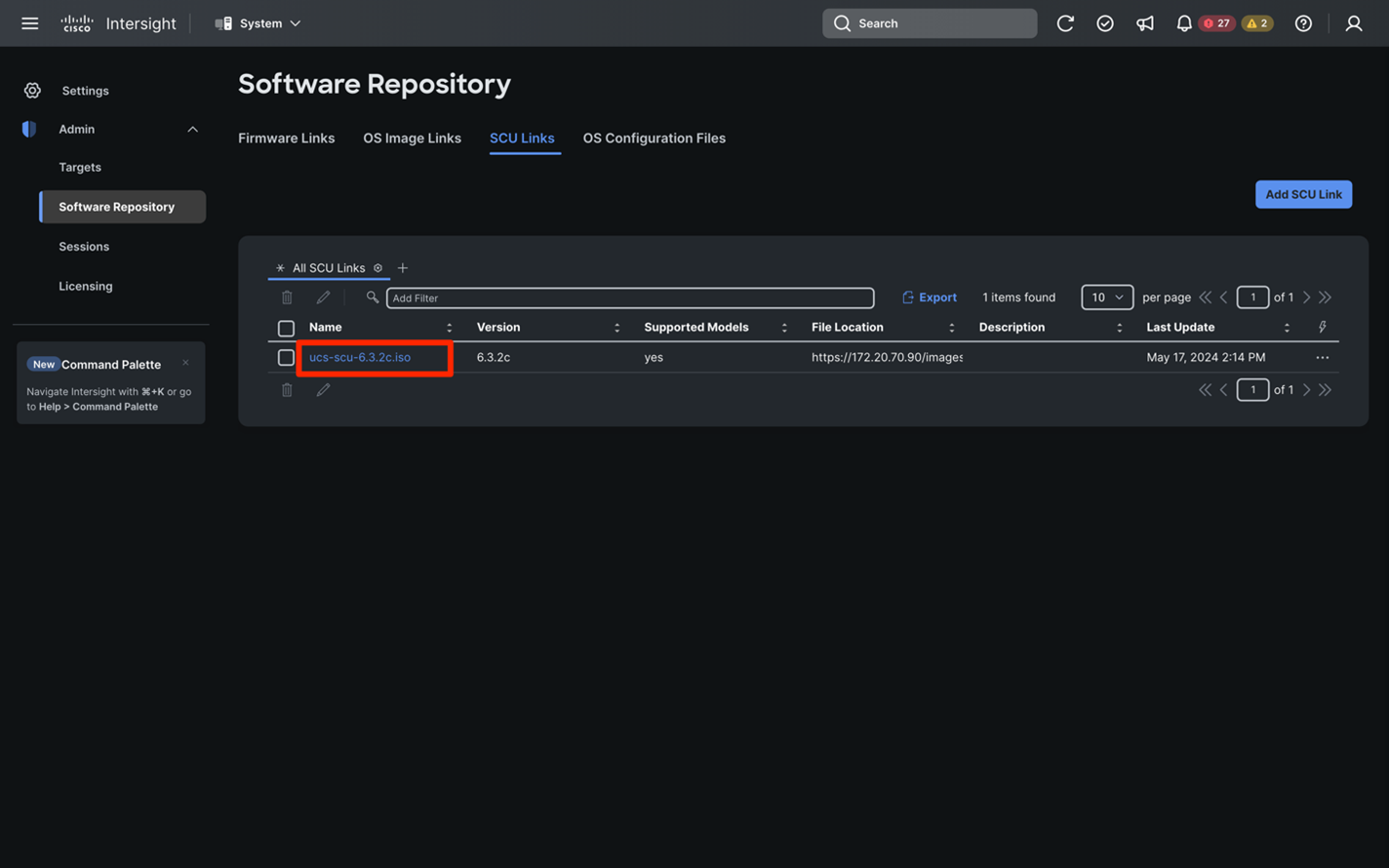1389x868 pixels.
Task: Refresh the page with reload icon
Action: click(1065, 23)
